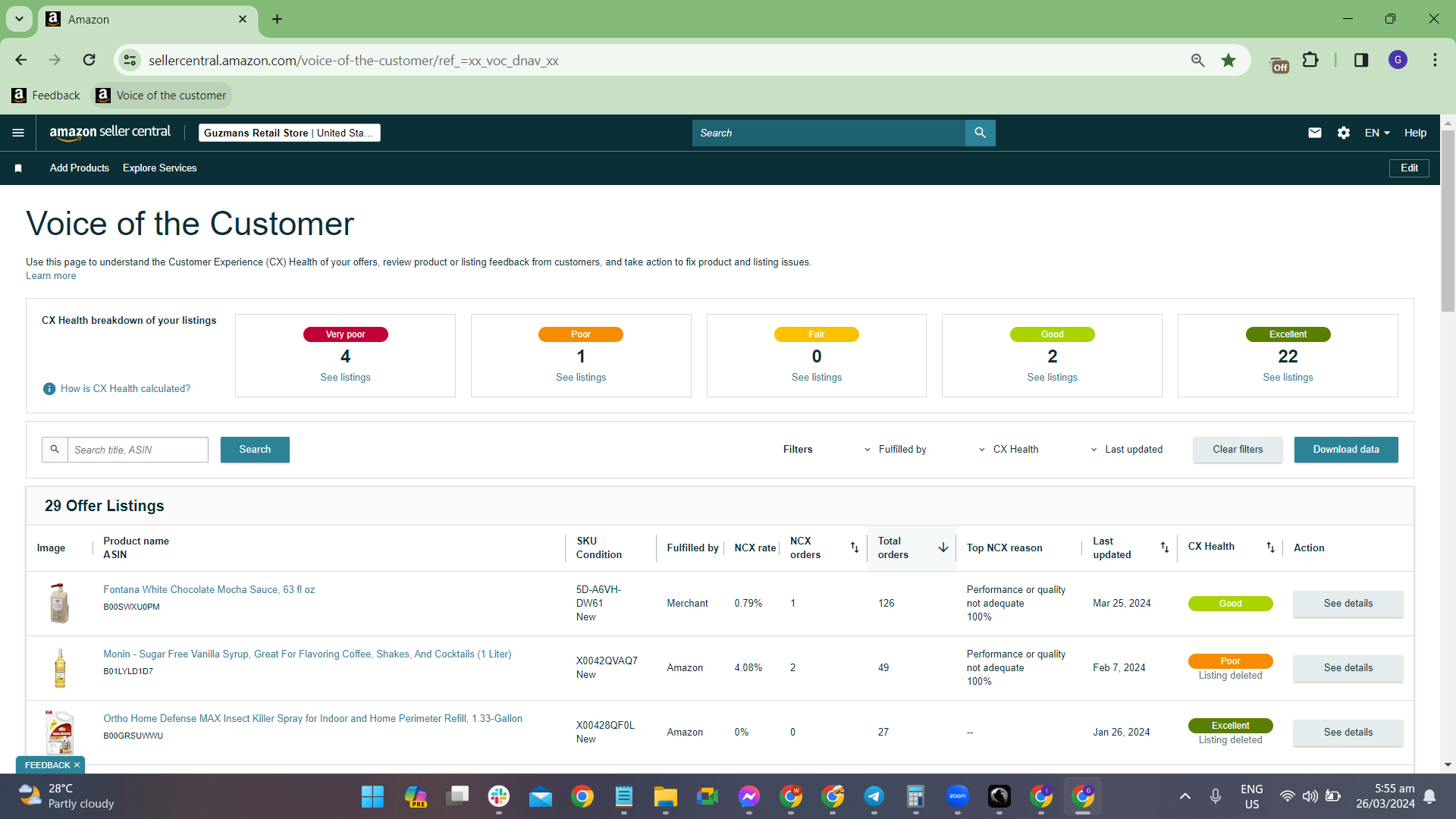Sort listings by NCX orders column
The height and width of the screenshot is (819, 1456).
855,548
